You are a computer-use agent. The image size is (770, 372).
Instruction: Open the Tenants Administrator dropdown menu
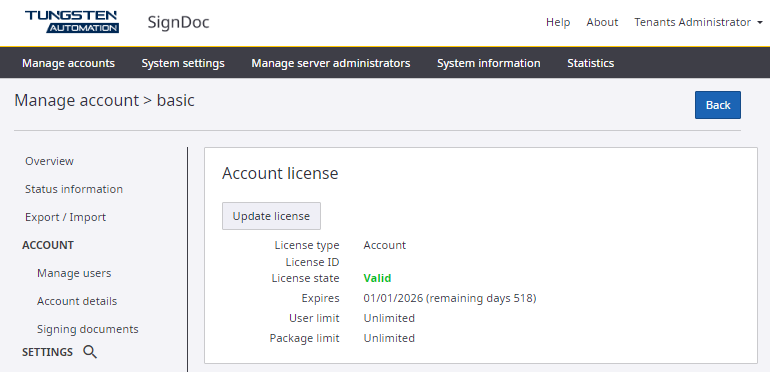tap(698, 23)
